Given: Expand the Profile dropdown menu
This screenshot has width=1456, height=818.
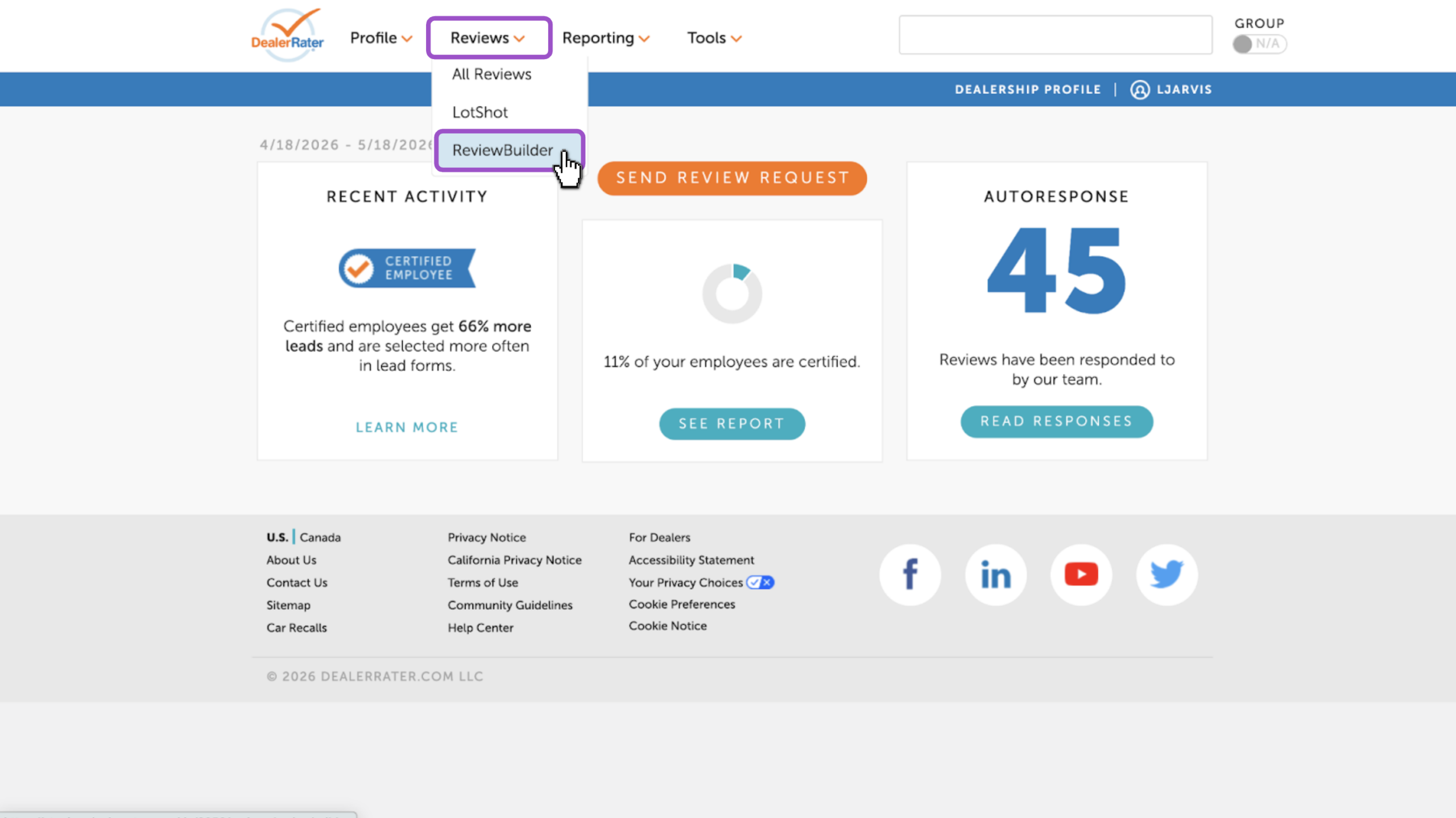Looking at the screenshot, I should click(x=380, y=38).
